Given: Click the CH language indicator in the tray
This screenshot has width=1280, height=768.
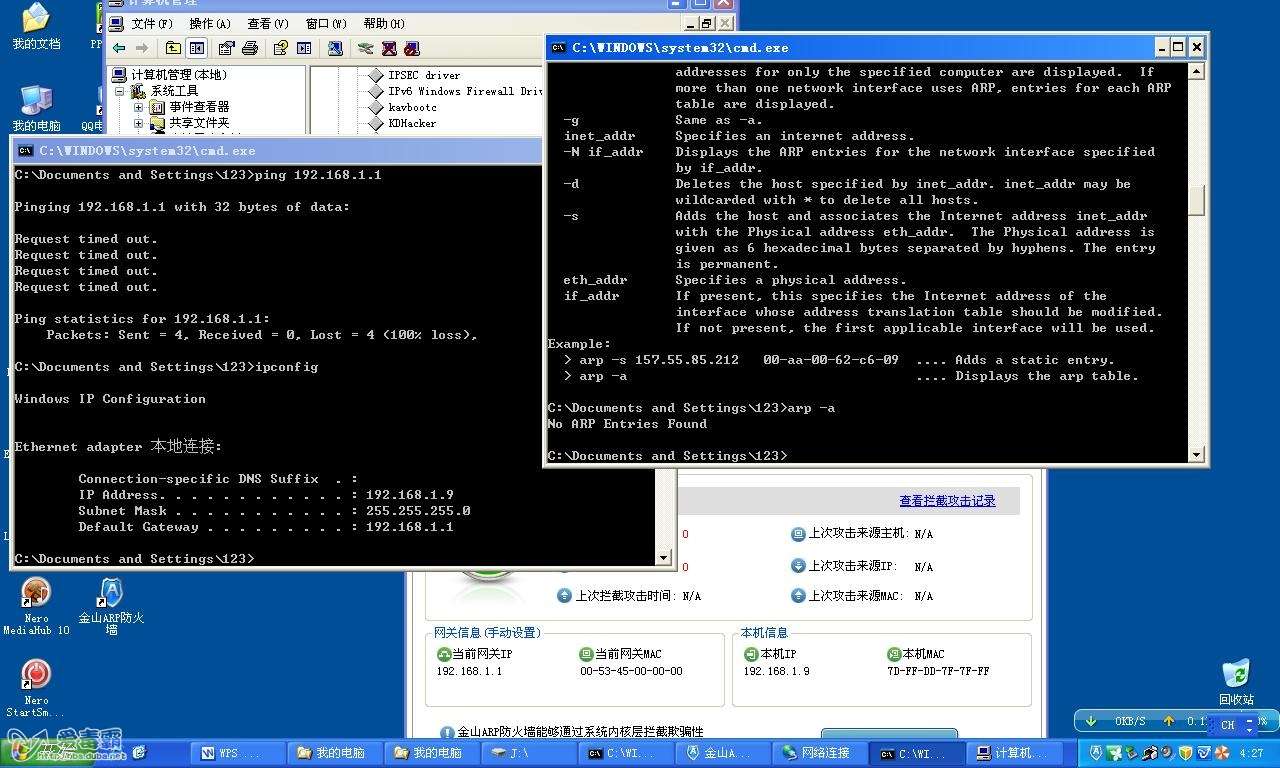Looking at the screenshot, I should (x=1227, y=725).
